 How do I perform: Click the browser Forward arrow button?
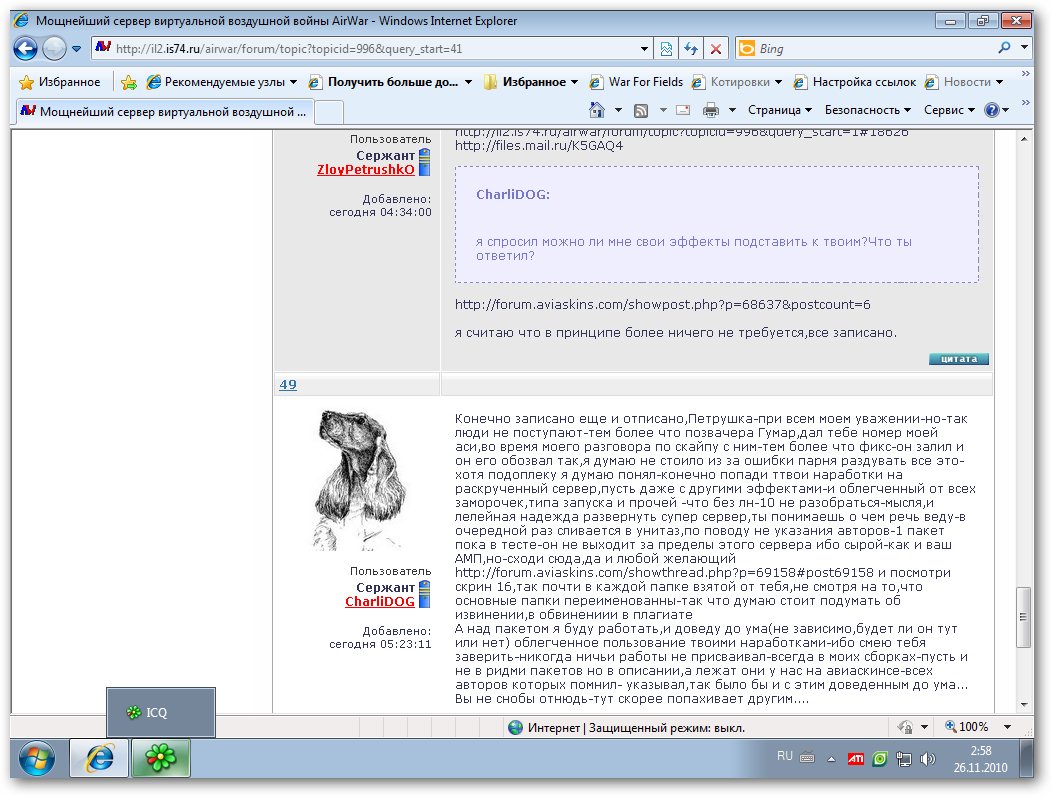click(54, 48)
